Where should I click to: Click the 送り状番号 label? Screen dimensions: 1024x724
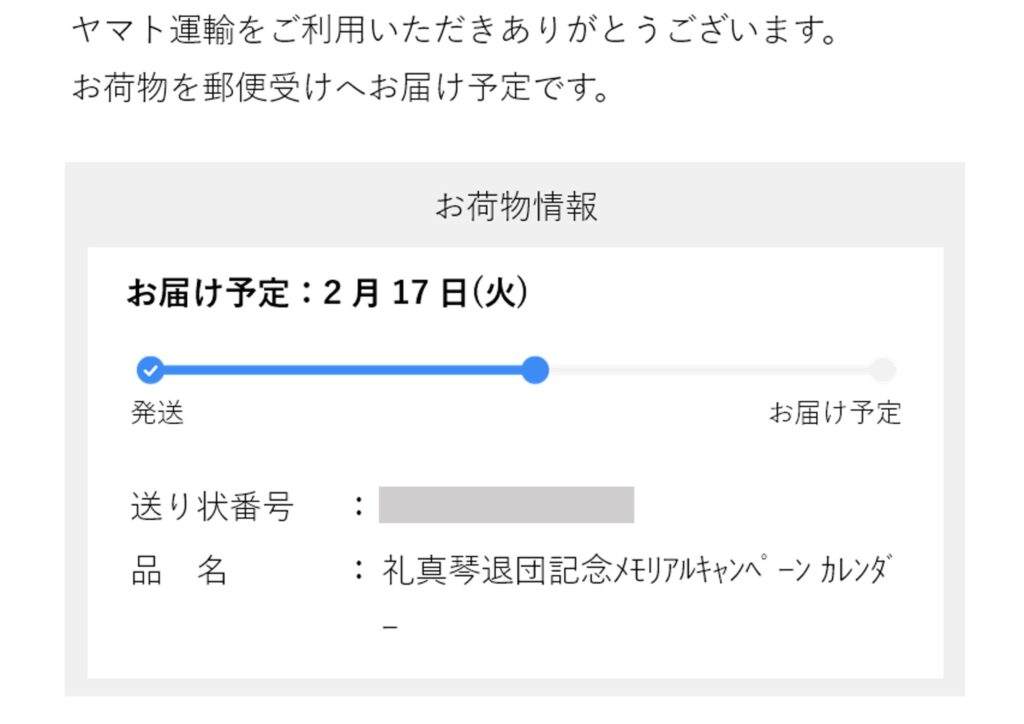212,506
